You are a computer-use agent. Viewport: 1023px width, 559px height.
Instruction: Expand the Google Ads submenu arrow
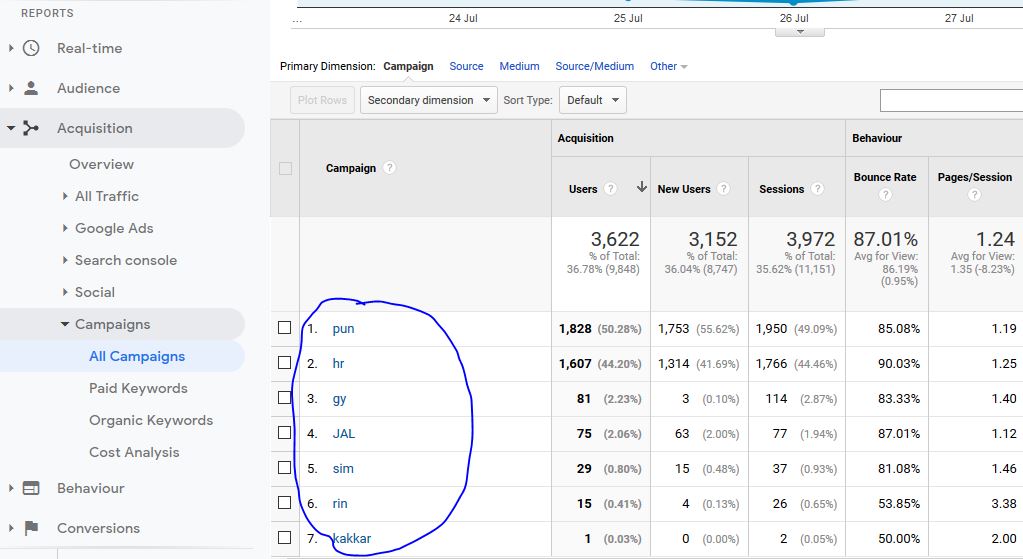(65, 228)
